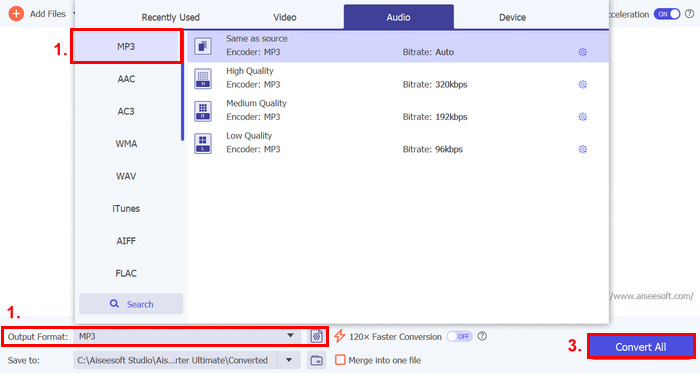
Task: Click the Low Quality preset icon
Action: [203, 143]
